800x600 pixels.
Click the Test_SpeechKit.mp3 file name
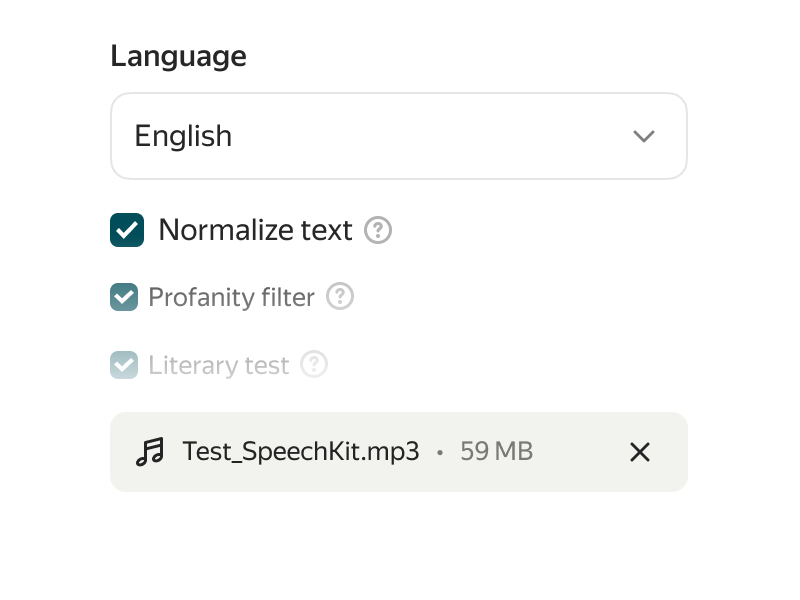[x=300, y=452]
